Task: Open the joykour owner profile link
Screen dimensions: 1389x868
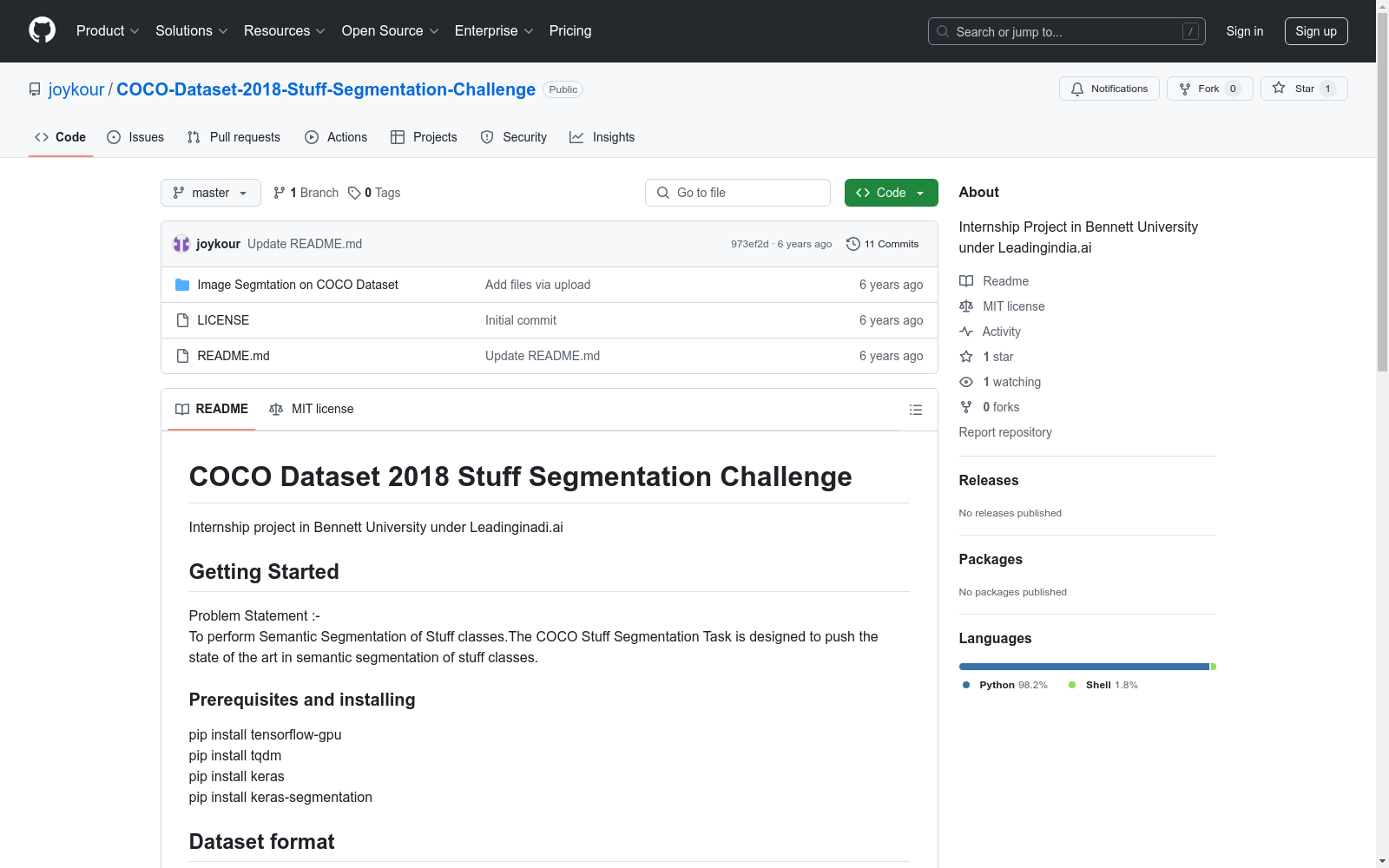Action: click(76, 89)
